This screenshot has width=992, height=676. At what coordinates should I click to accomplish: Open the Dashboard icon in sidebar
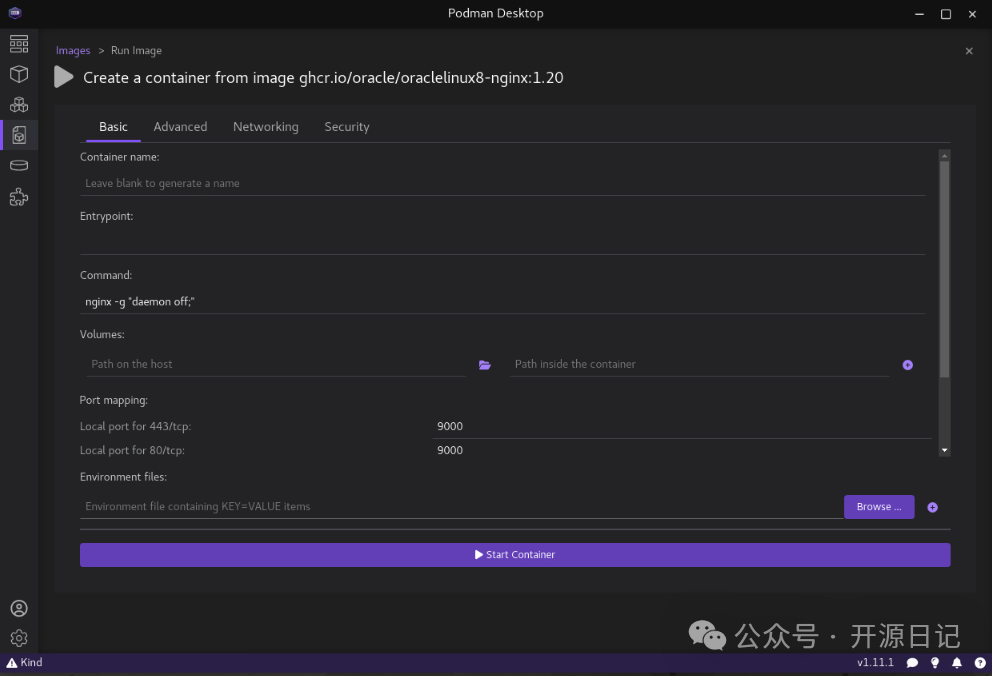click(x=18, y=43)
